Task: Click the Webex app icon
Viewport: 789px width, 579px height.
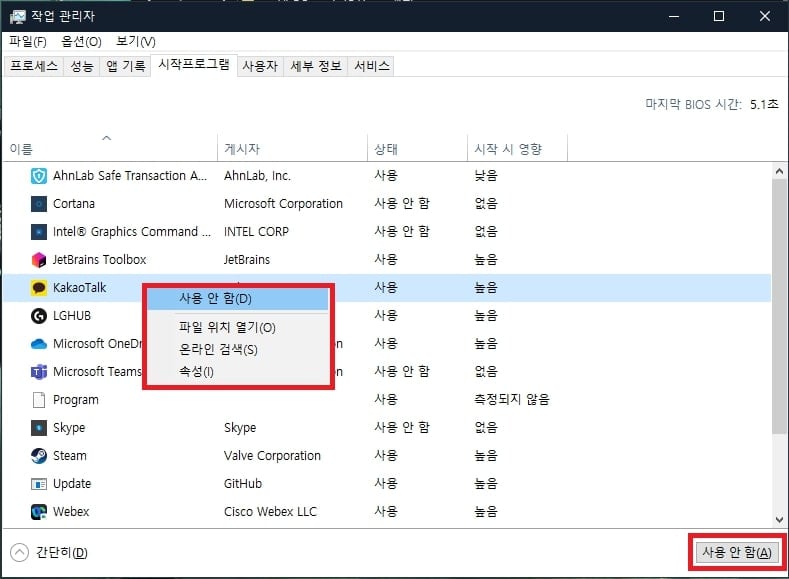Action: pyautogui.click(x=39, y=512)
